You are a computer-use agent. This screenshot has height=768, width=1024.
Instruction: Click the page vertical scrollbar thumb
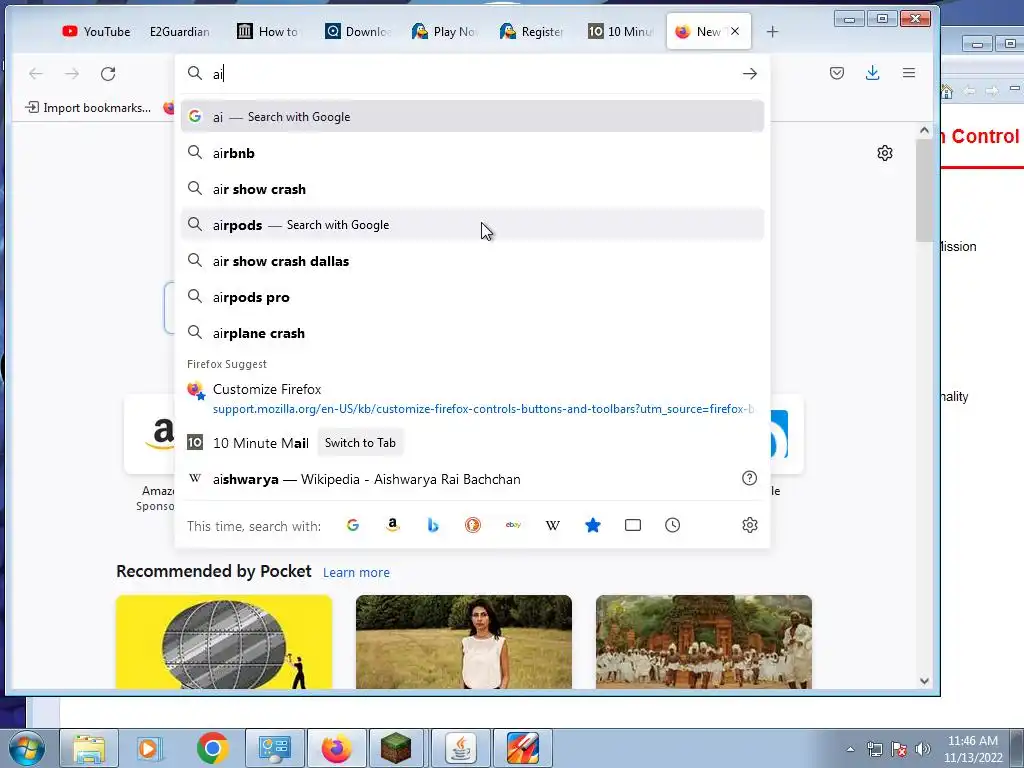tap(924, 189)
